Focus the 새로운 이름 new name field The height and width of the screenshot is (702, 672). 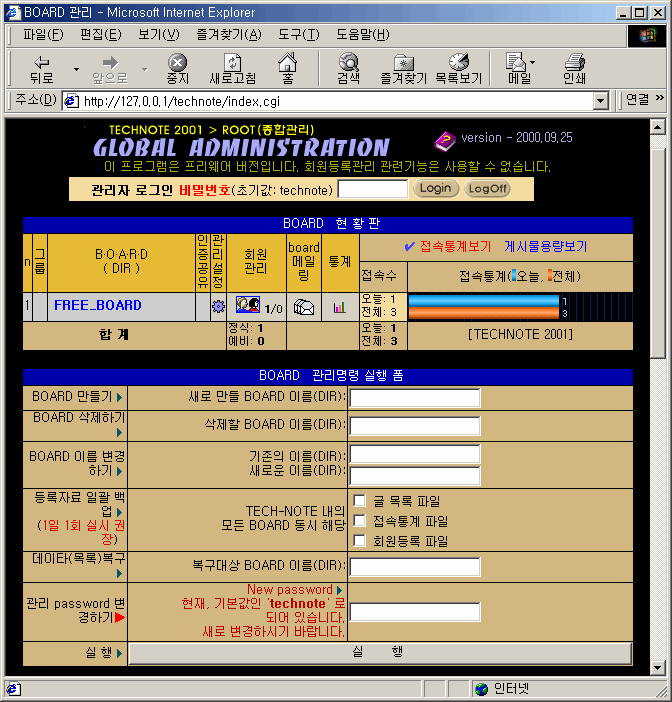coord(415,476)
